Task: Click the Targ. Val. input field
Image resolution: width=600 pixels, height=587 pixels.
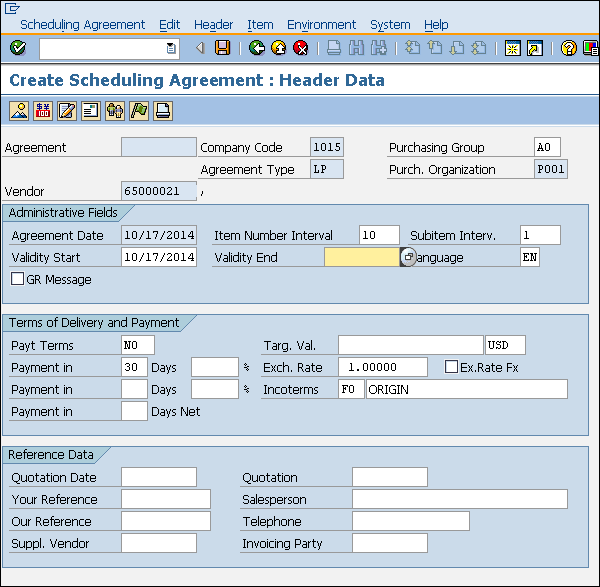Action: point(410,346)
